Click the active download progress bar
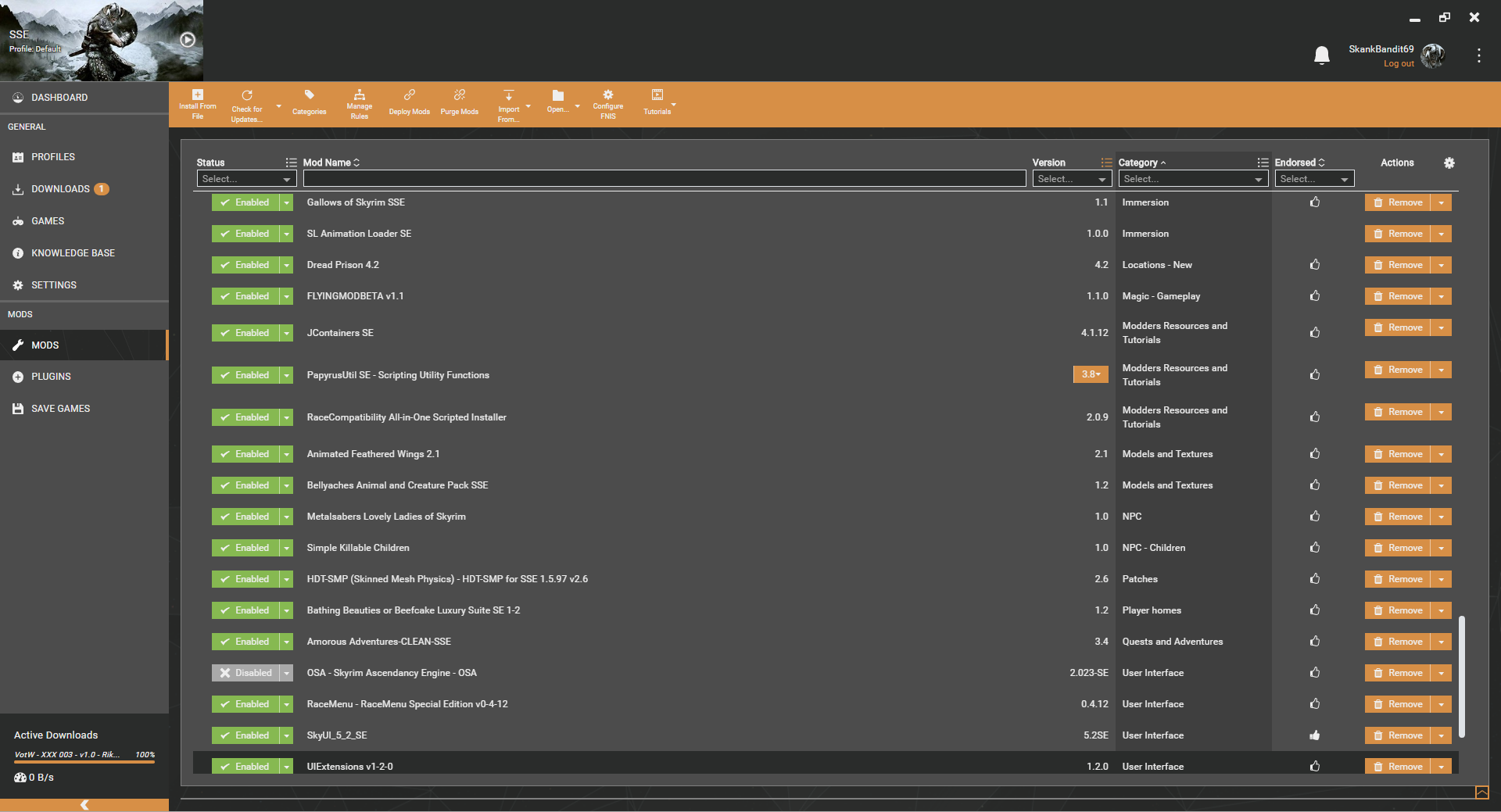1501x812 pixels. tap(84, 761)
